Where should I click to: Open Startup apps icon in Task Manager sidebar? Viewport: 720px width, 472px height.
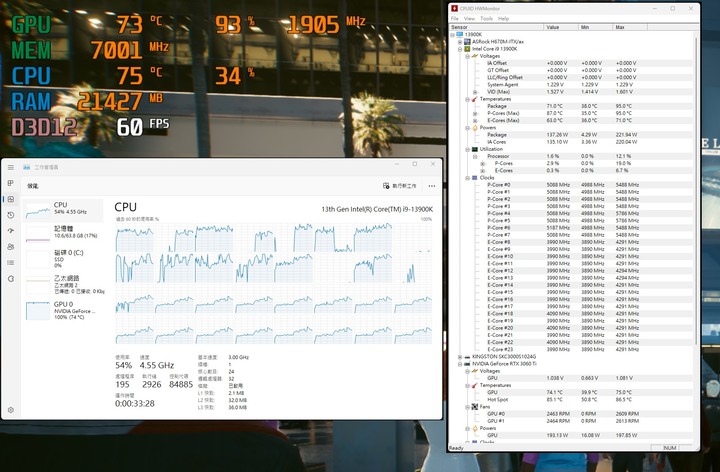[11, 231]
